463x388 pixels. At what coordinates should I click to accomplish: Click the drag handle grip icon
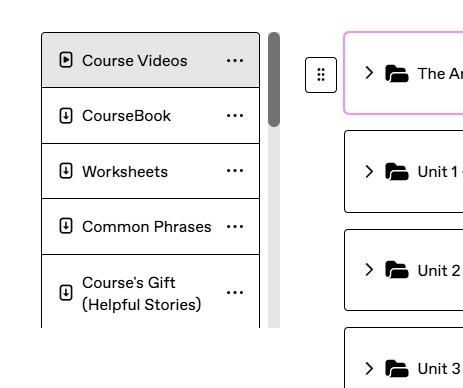(x=321, y=75)
